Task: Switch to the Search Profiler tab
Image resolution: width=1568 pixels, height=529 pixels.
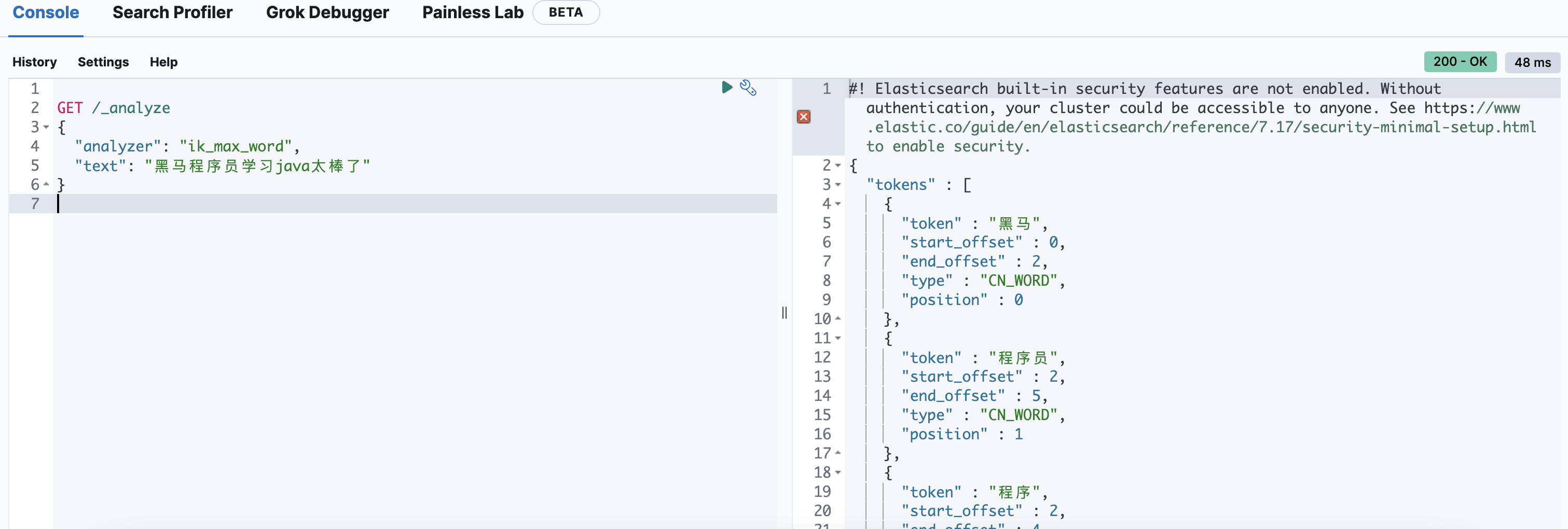Action: [172, 12]
